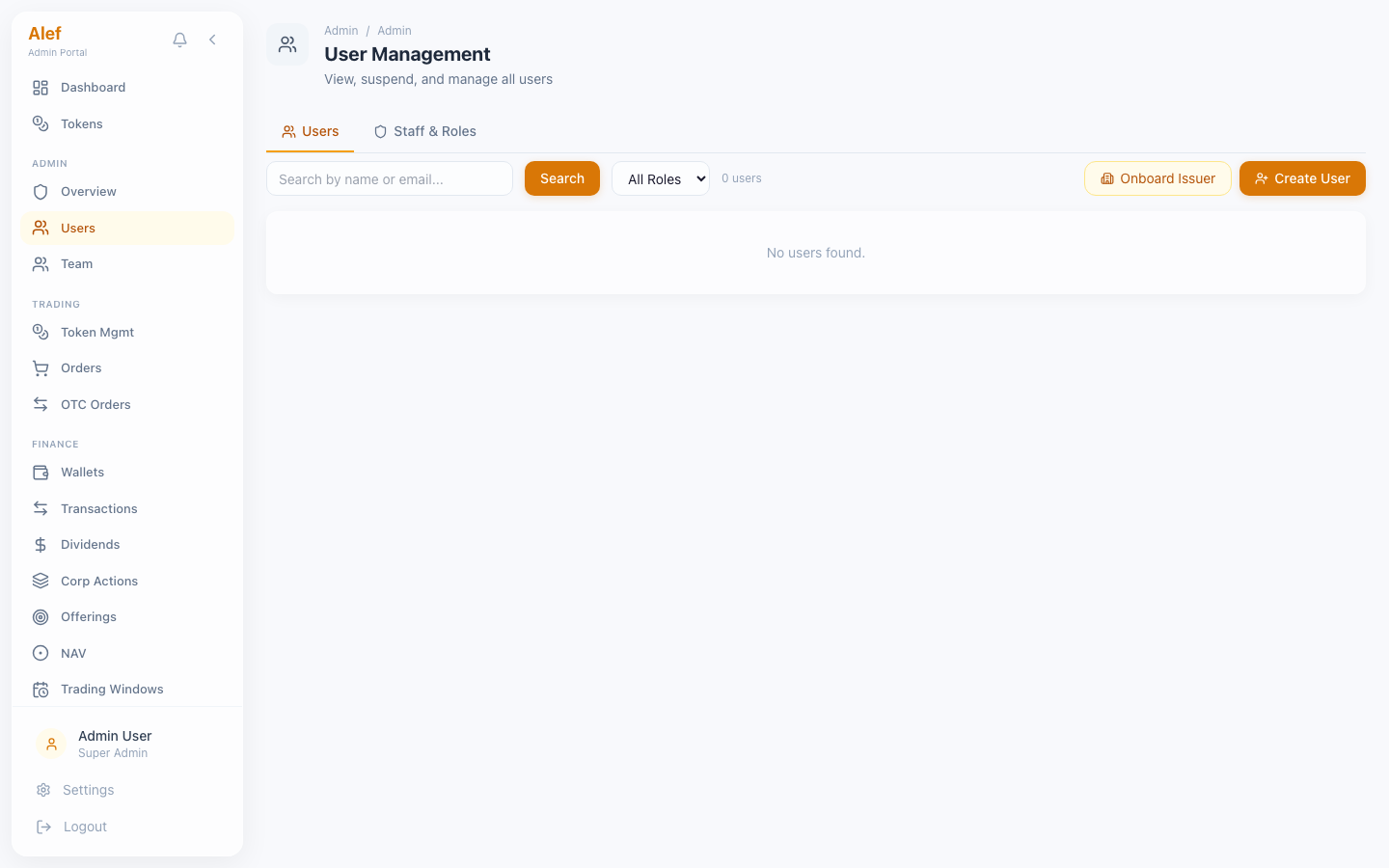Image resolution: width=1389 pixels, height=868 pixels.
Task: Click the Transactions arrows icon
Action: (x=40, y=508)
